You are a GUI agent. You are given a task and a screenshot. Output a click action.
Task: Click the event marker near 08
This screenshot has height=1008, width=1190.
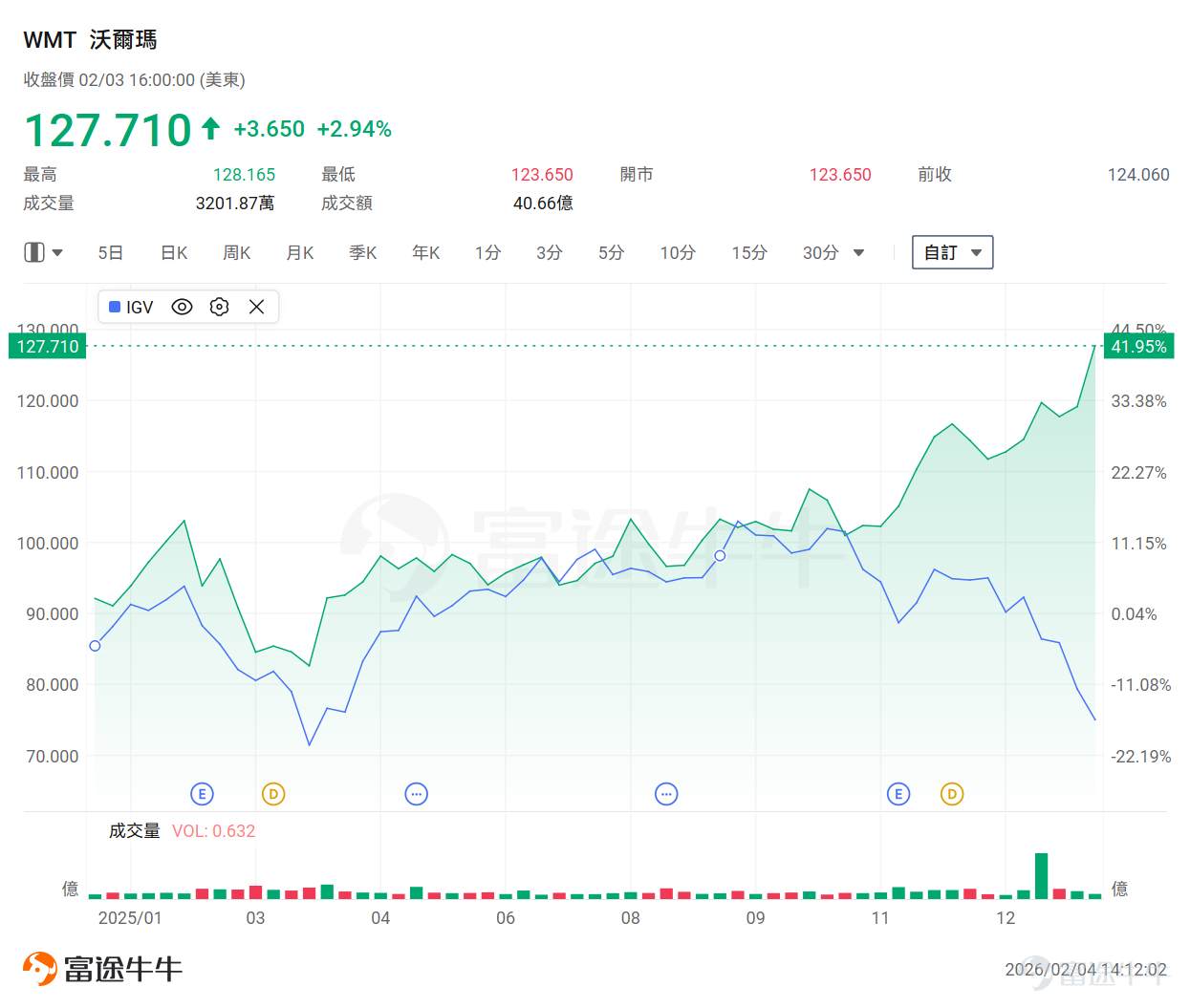click(666, 794)
